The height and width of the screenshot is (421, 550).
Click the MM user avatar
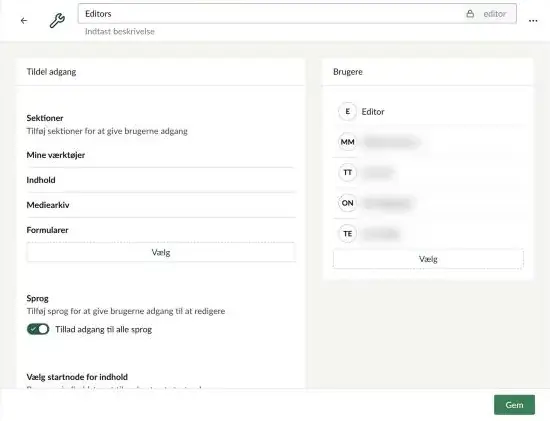(347, 142)
